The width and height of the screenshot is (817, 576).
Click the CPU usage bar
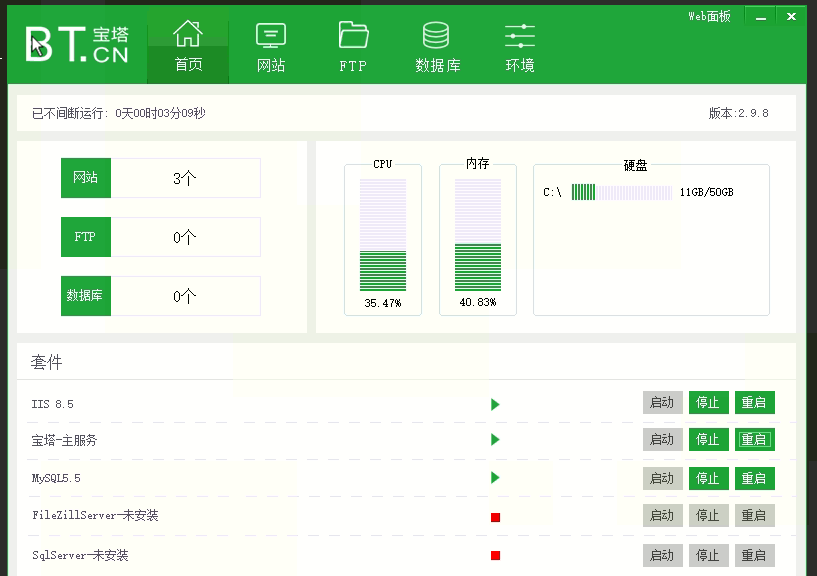[383, 235]
